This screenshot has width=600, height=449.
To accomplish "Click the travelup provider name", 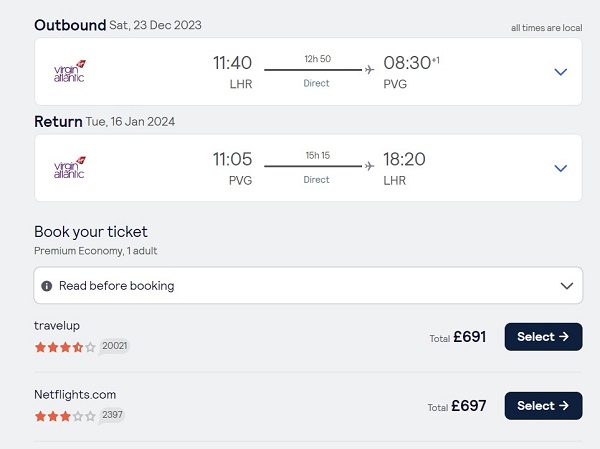I will [57, 326].
